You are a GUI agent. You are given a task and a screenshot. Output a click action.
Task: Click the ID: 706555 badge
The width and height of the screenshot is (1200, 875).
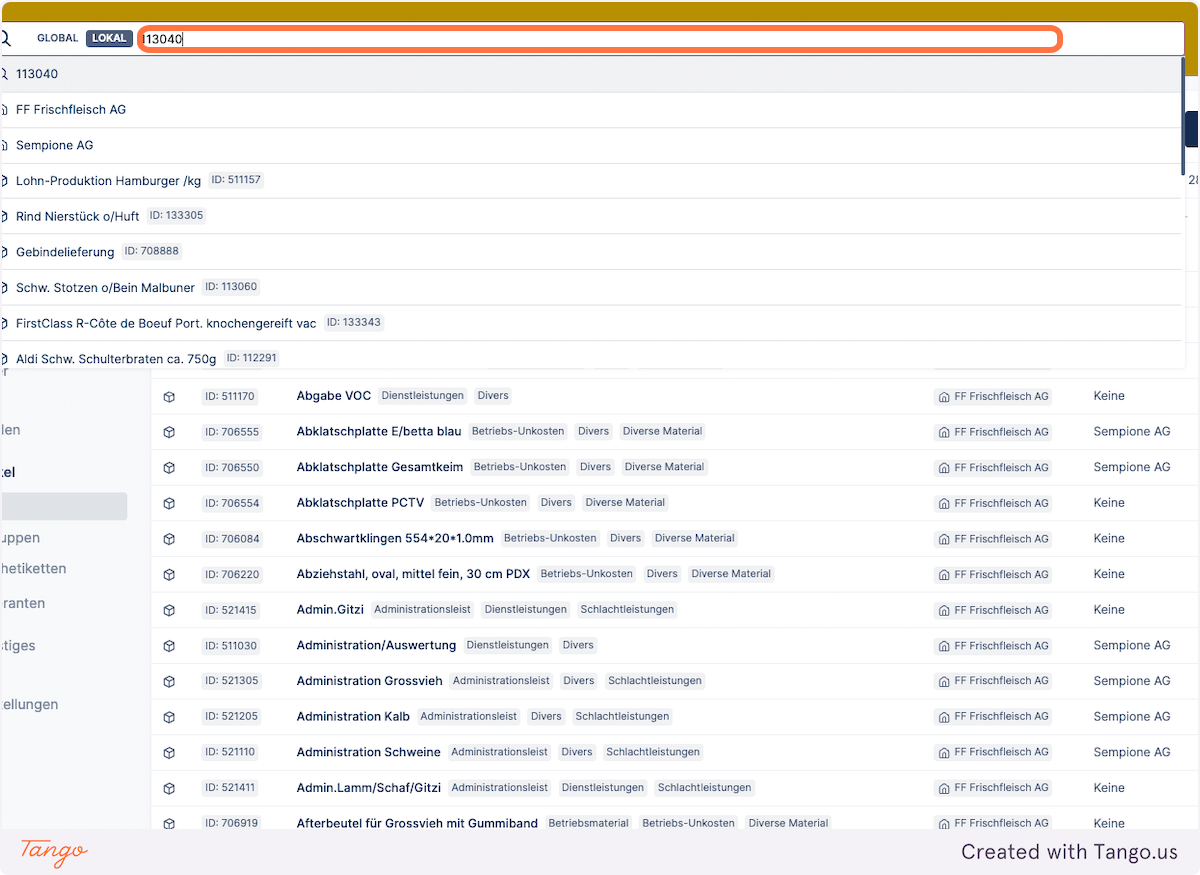coord(232,432)
